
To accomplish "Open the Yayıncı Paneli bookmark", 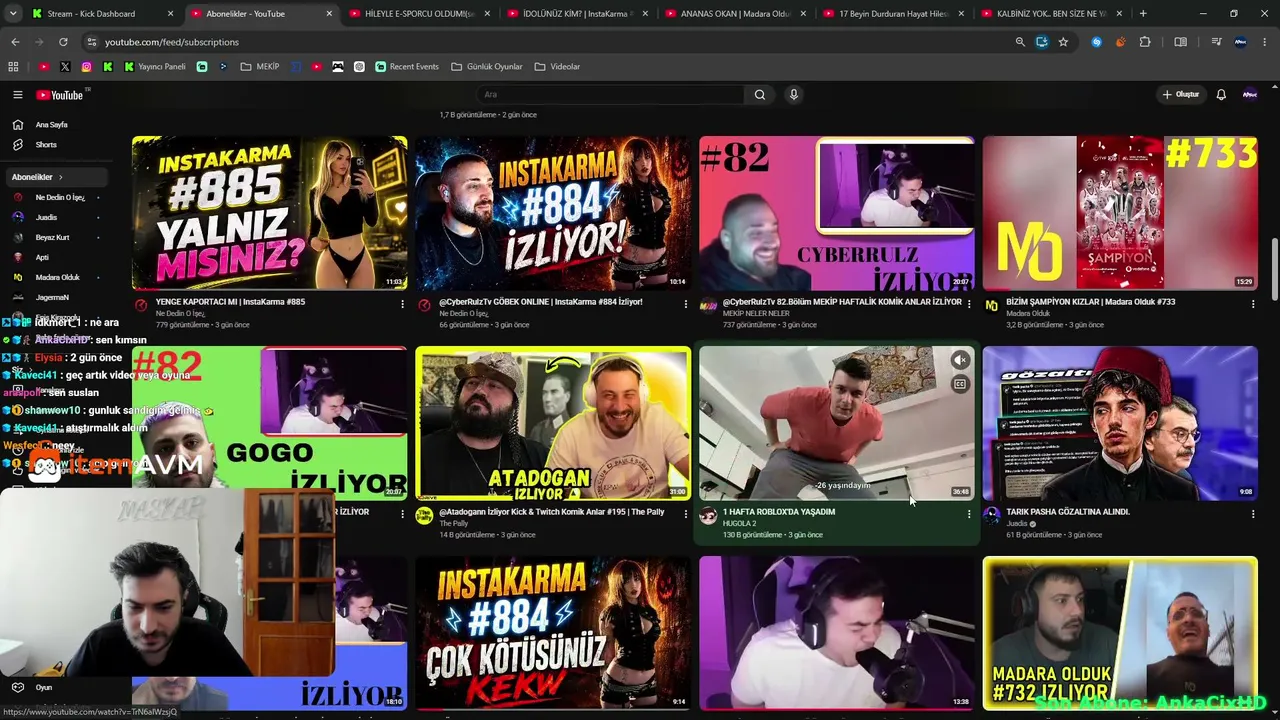I will tap(155, 67).
